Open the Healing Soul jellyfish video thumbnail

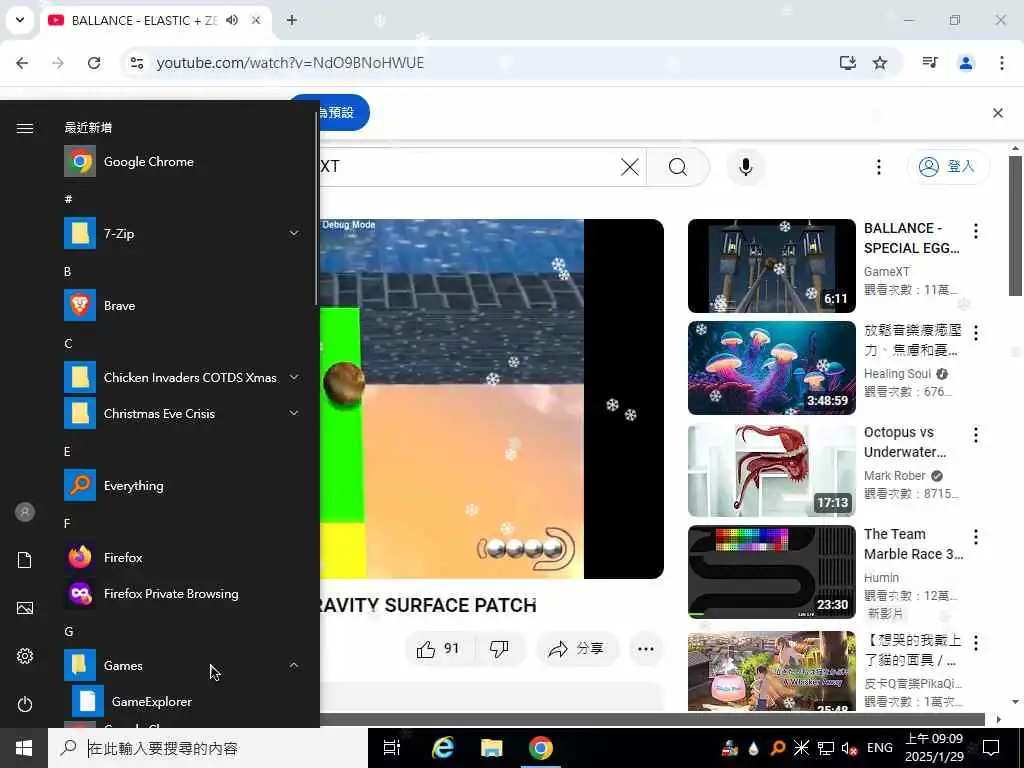pyautogui.click(x=772, y=368)
